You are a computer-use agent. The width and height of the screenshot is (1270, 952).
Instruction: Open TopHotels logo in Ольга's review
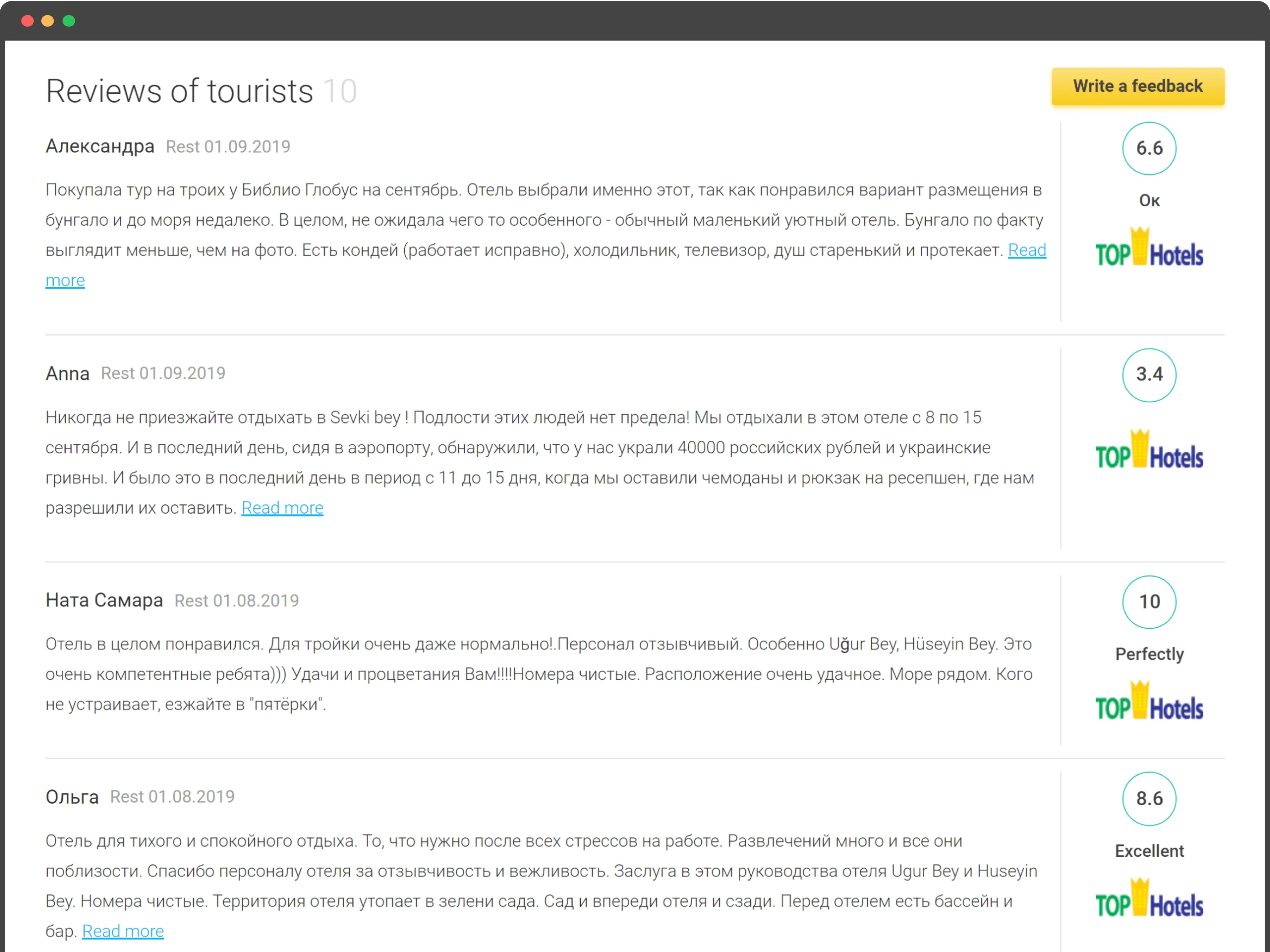tap(1149, 899)
